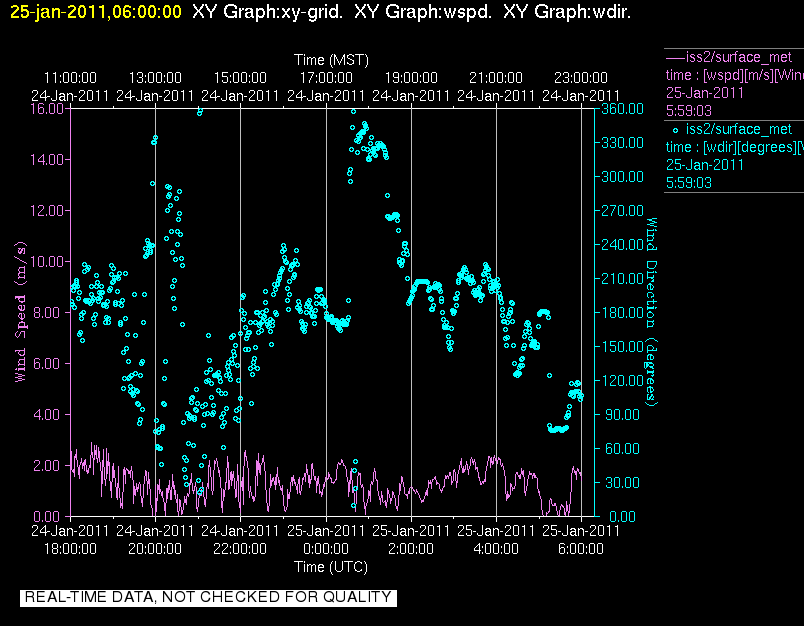The width and height of the screenshot is (804, 626).
Task: Click the yellow 25-jan-2011,06:00:00 timestamp
Action: [x=95, y=11]
